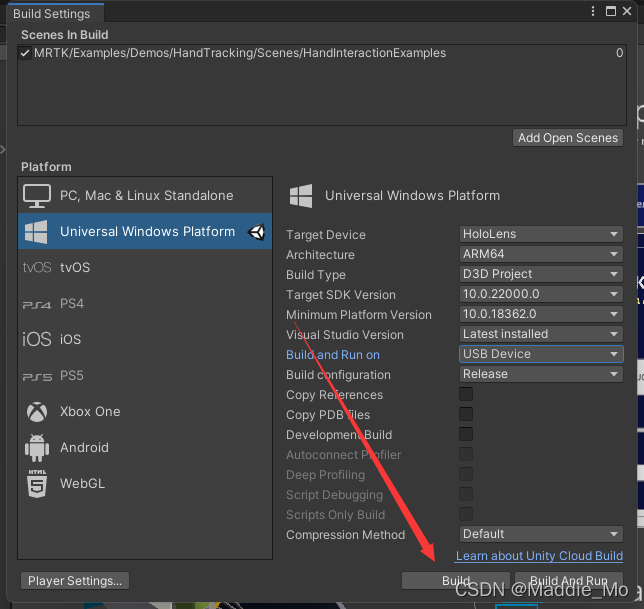644x609 pixels.
Task: Click the Build Type label
Action: tap(316, 275)
